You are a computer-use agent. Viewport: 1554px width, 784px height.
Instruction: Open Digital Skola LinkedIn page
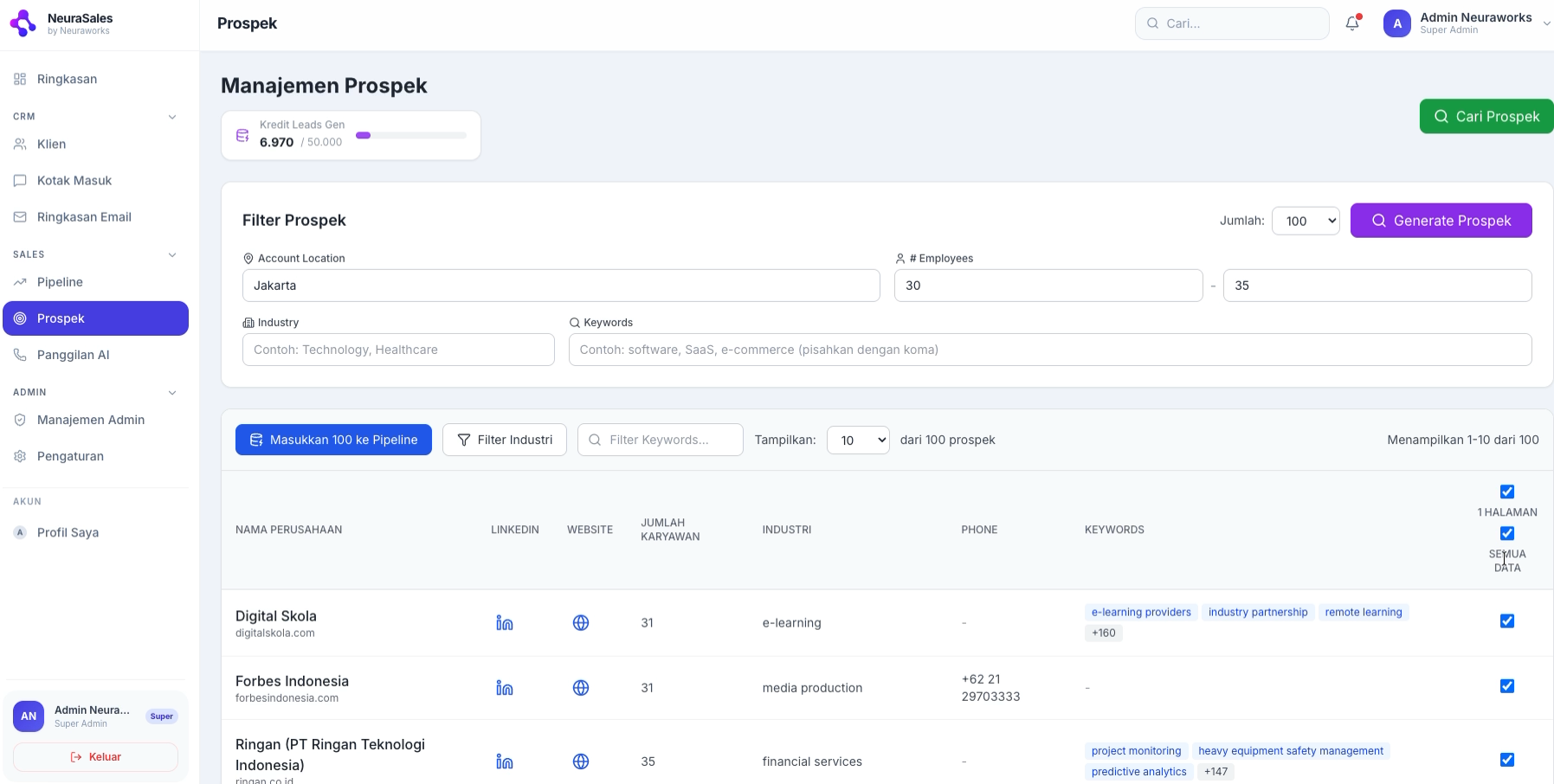(x=505, y=623)
